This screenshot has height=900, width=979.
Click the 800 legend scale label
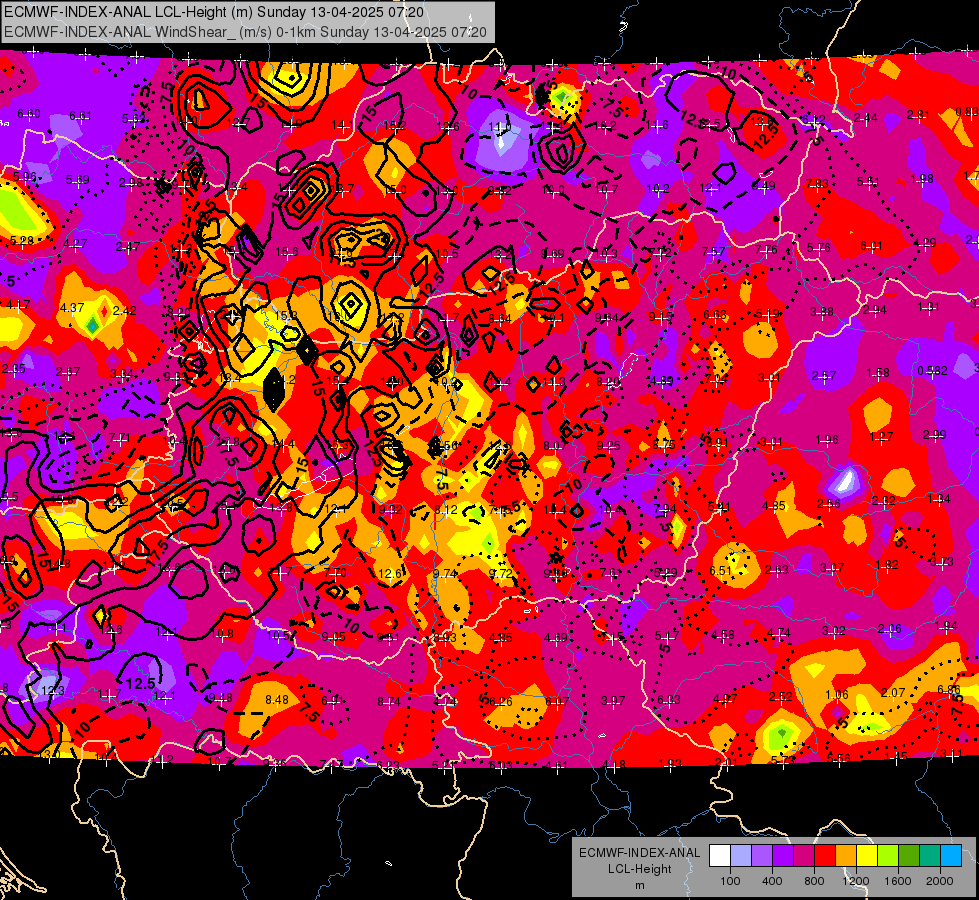[814, 881]
